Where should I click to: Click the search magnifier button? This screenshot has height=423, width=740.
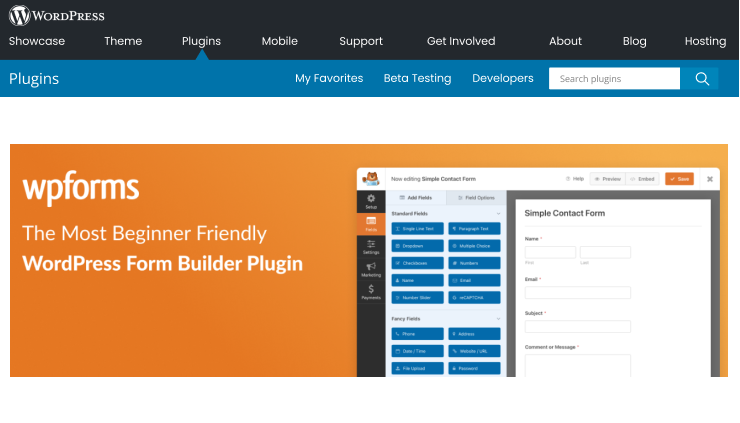(x=702, y=78)
